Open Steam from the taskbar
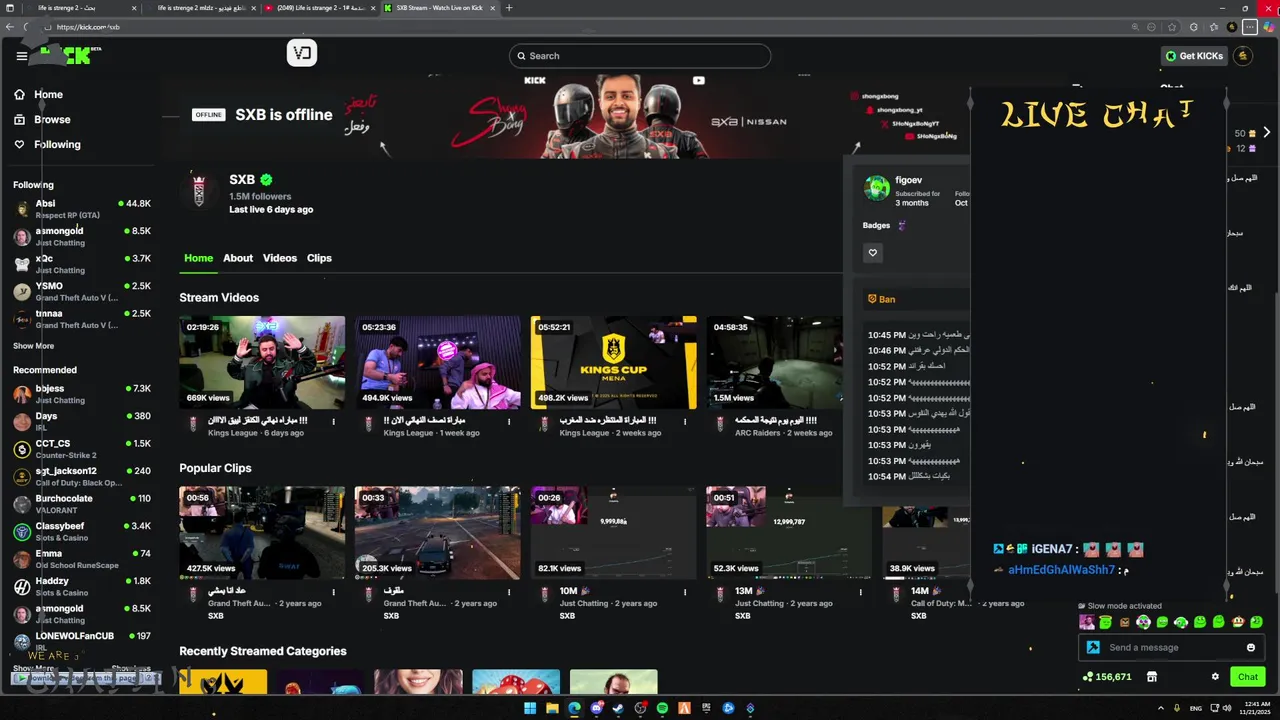 click(618, 708)
